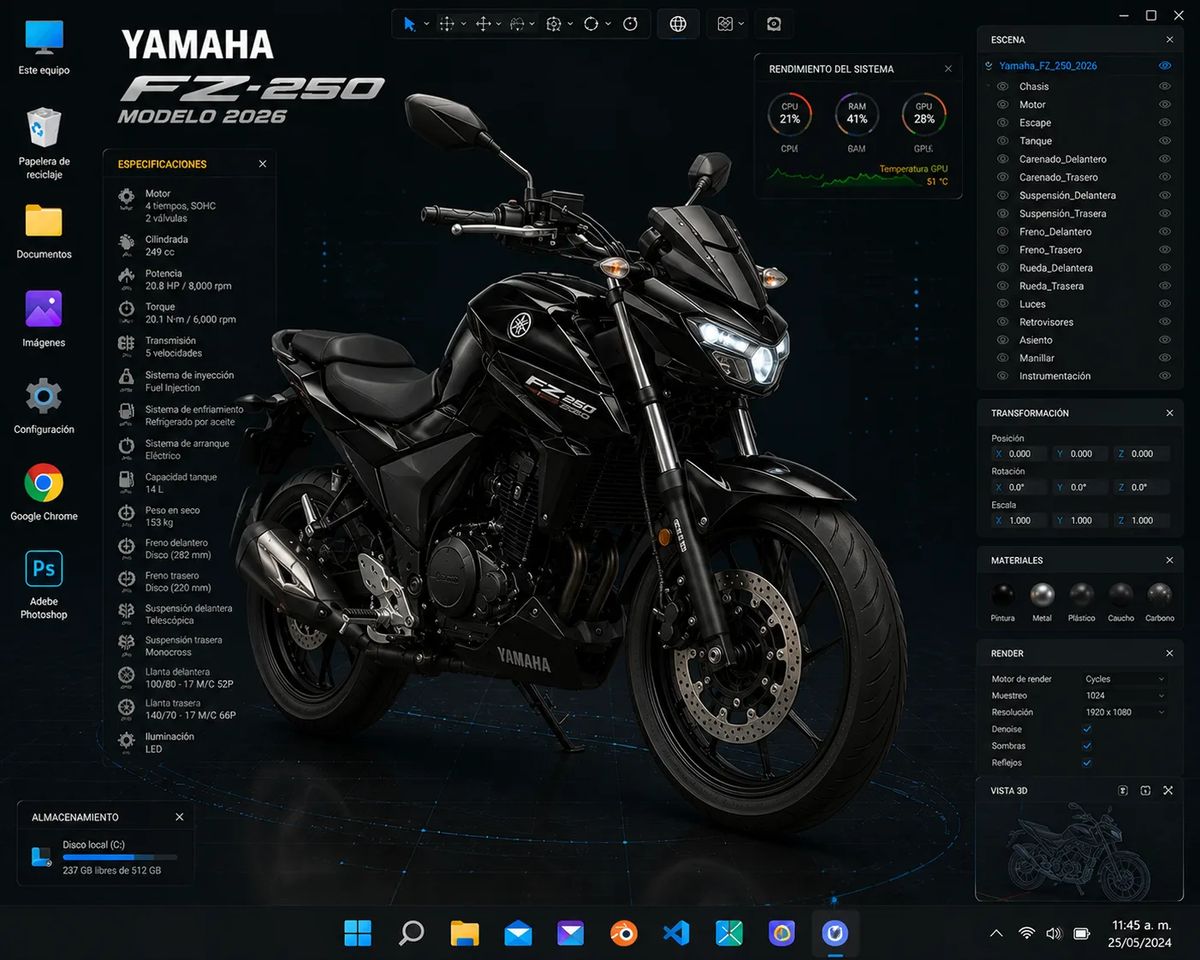The image size is (1200, 960).
Task: Click the Rotación Y 0.0° field
Action: [x=1080, y=487]
